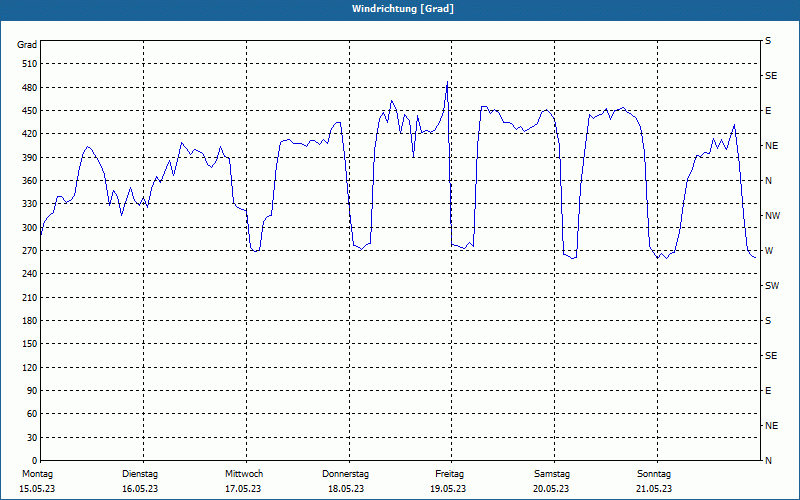Image resolution: width=800 pixels, height=500 pixels.
Task: Click the topmost "S" compass label
Action: (x=768, y=41)
